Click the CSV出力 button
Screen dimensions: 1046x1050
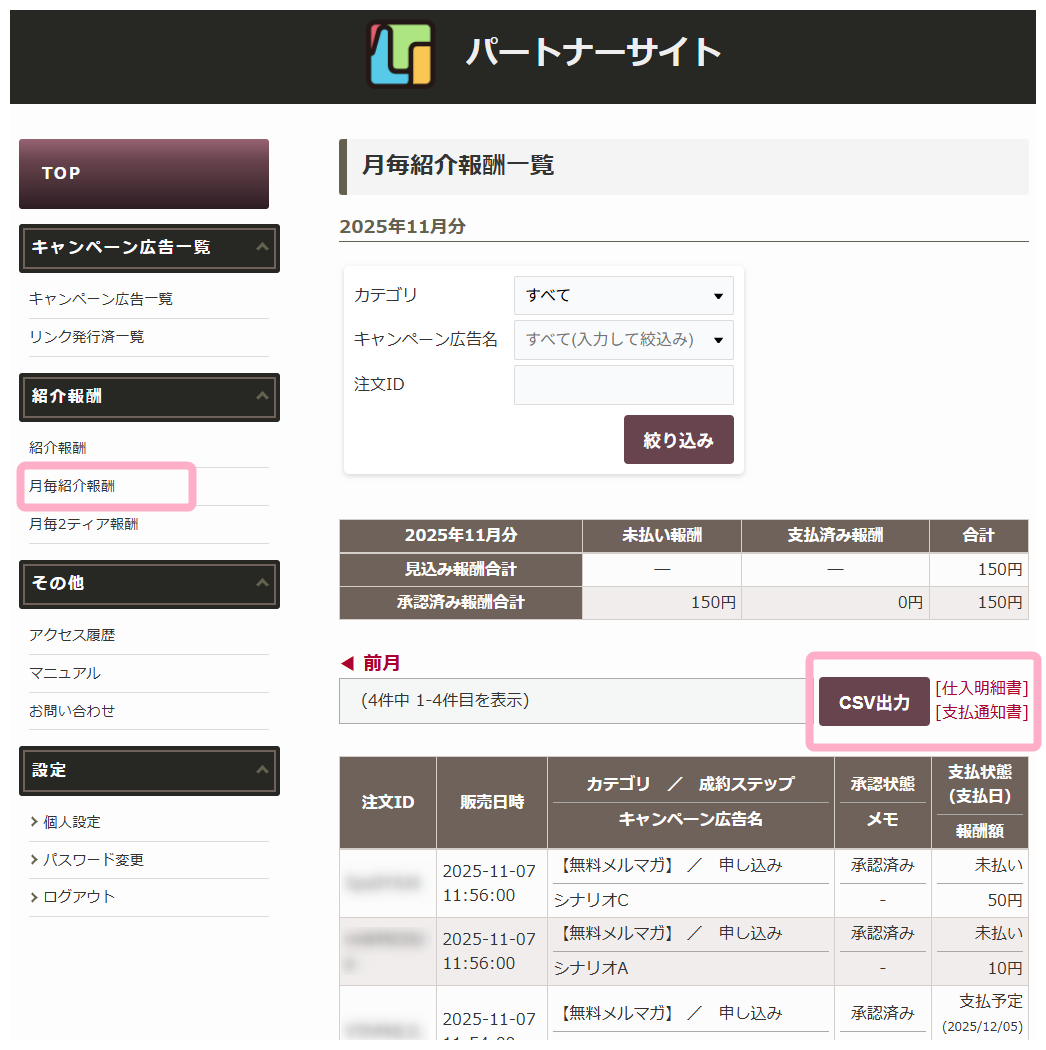coord(874,702)
